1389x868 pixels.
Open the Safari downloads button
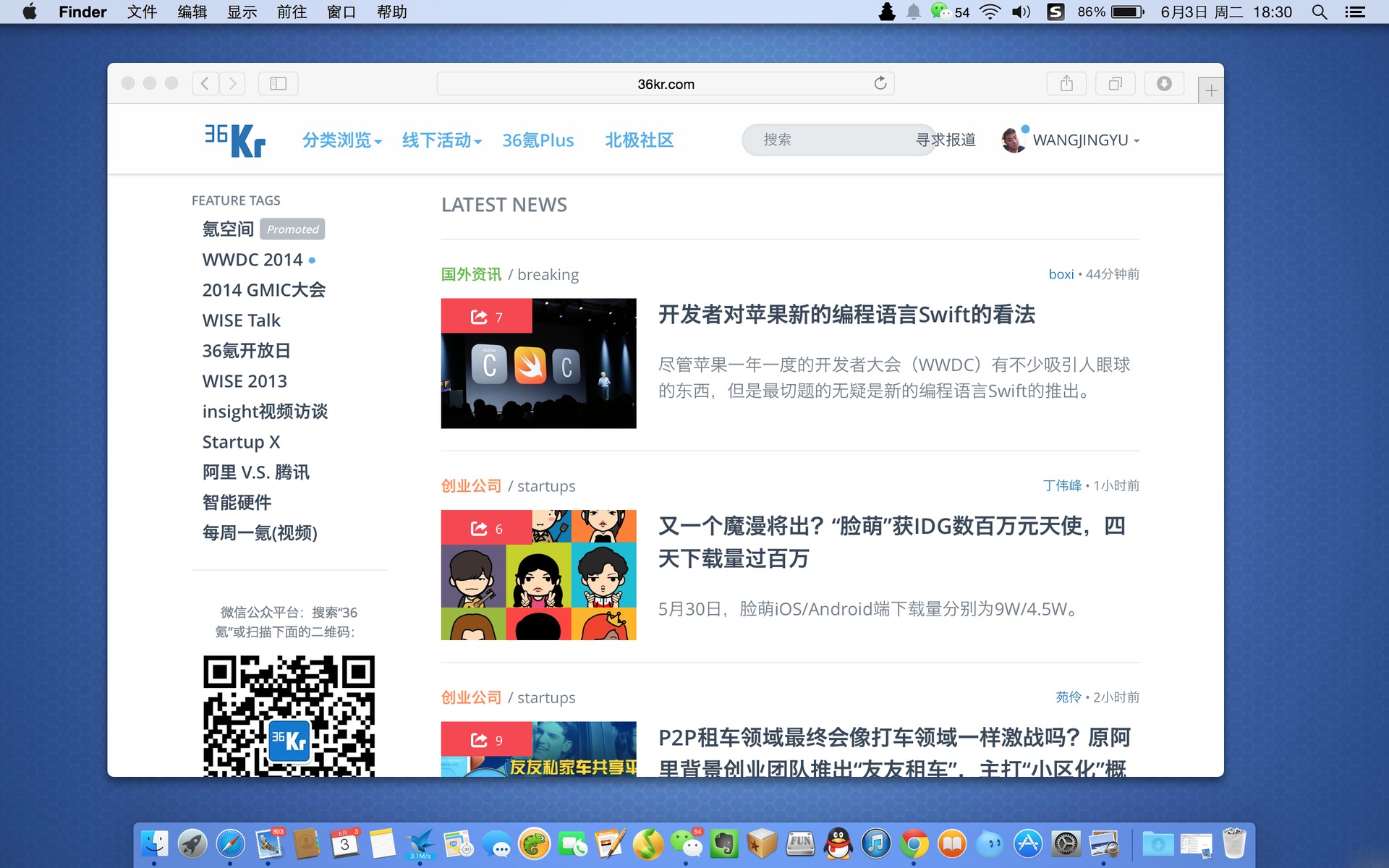[x=1164, y=84]
